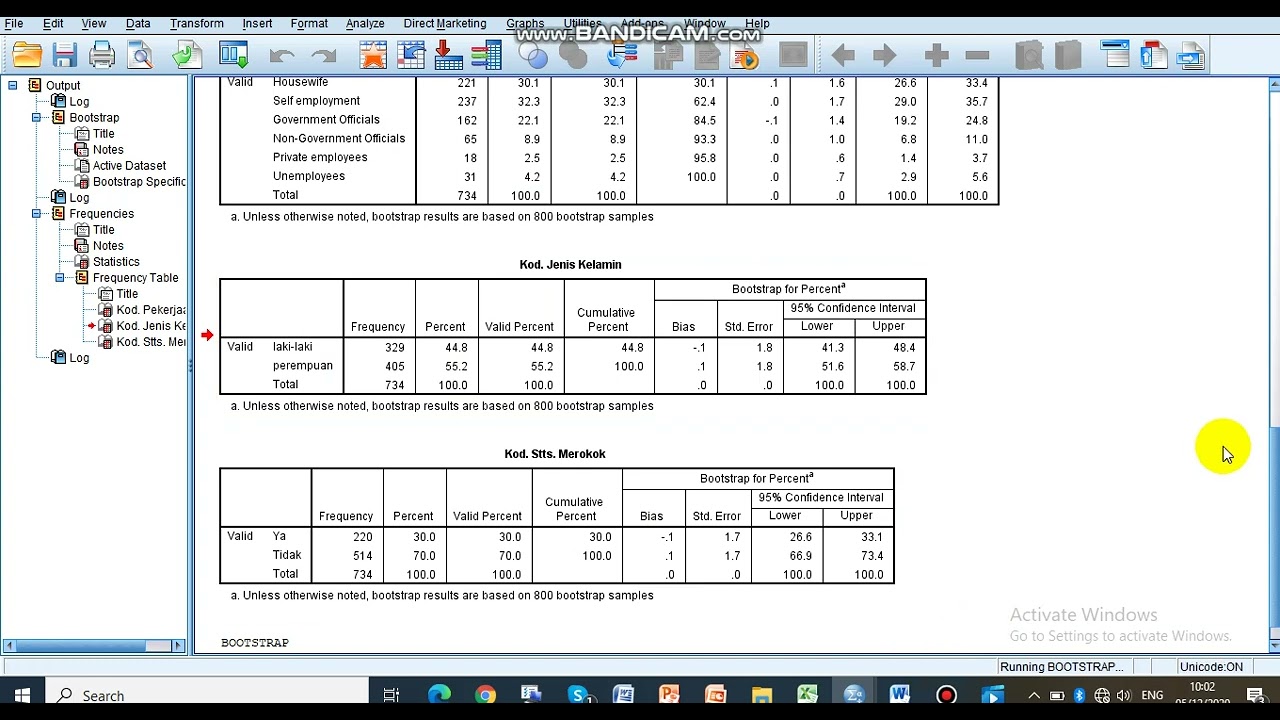1280x720 pixels.
Task: Collapse the Bootstrap node in outline
Action: click(36, 118)
